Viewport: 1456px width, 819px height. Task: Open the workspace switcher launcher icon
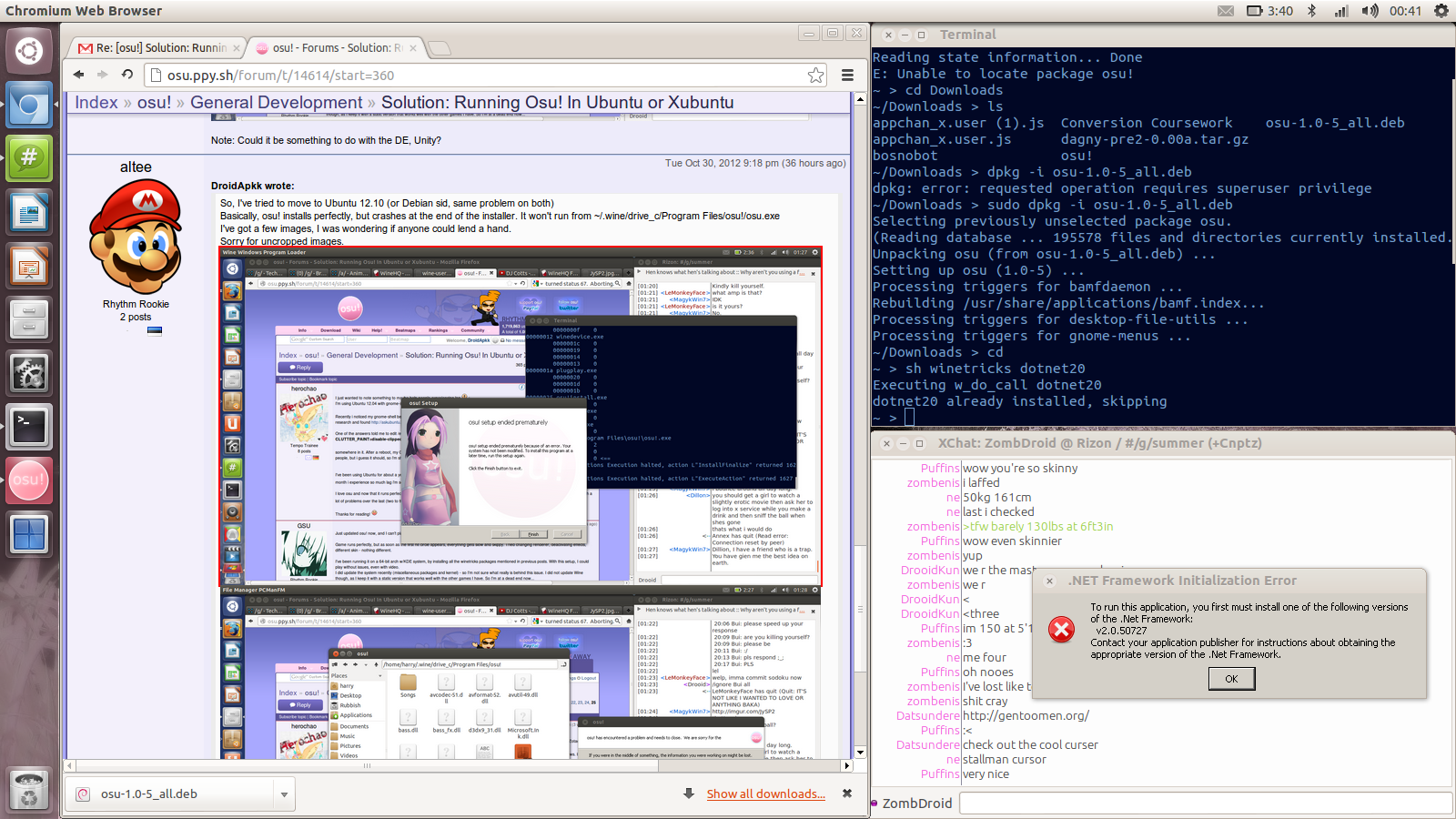(29, 534)
